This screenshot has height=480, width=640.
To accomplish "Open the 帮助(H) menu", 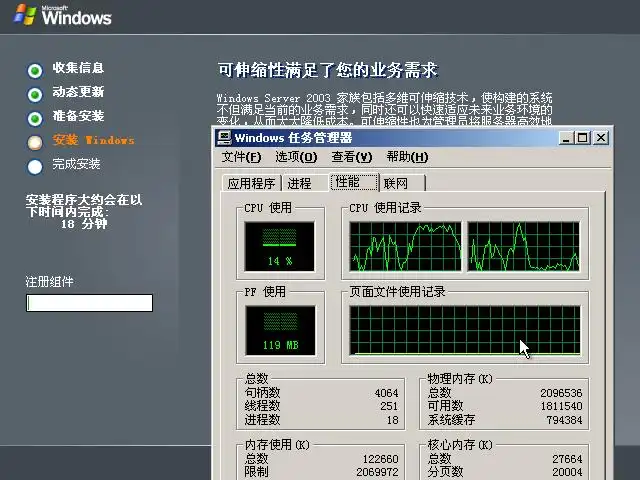I will click(x=407, y=157).
